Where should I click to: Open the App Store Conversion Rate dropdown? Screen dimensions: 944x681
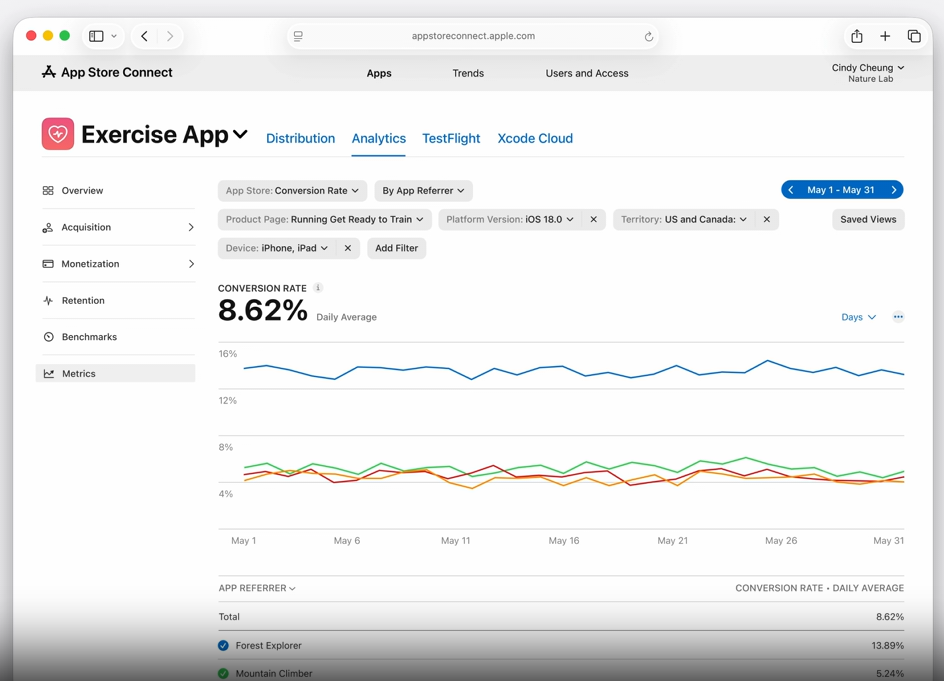292,191
